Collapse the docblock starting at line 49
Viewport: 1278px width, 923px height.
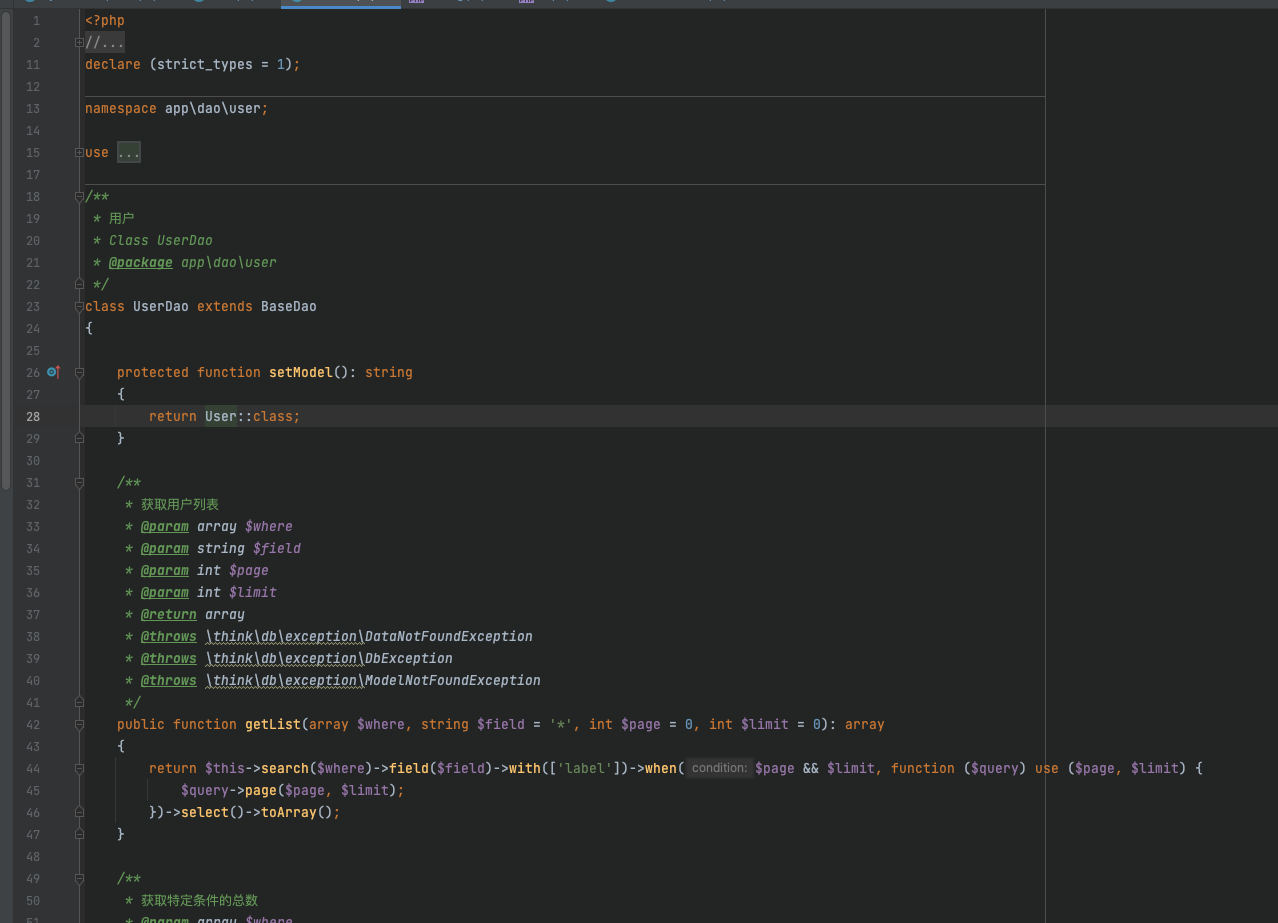coord(79,878)
